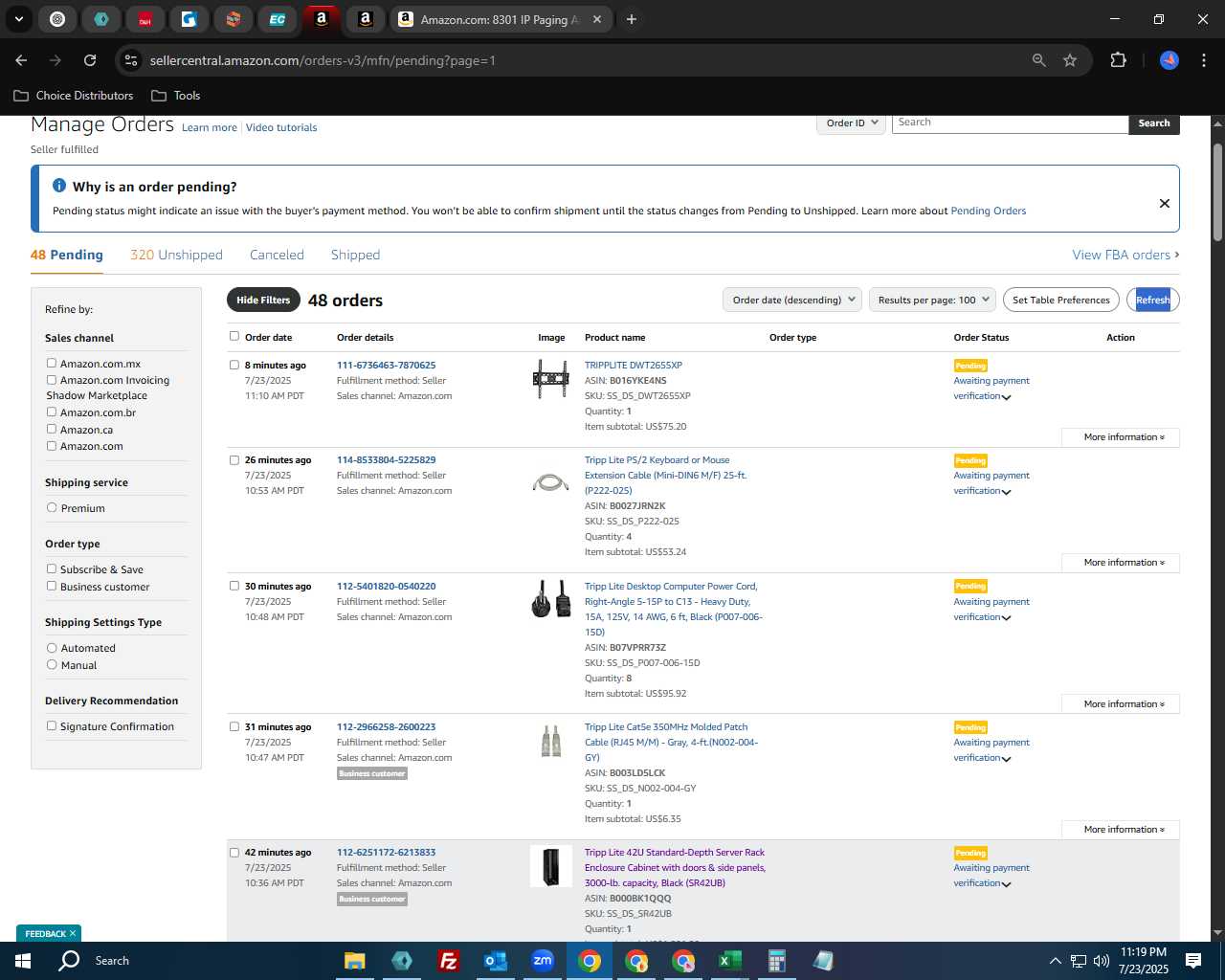Click the server rack cabinet product thumbnail

(551, 866)
